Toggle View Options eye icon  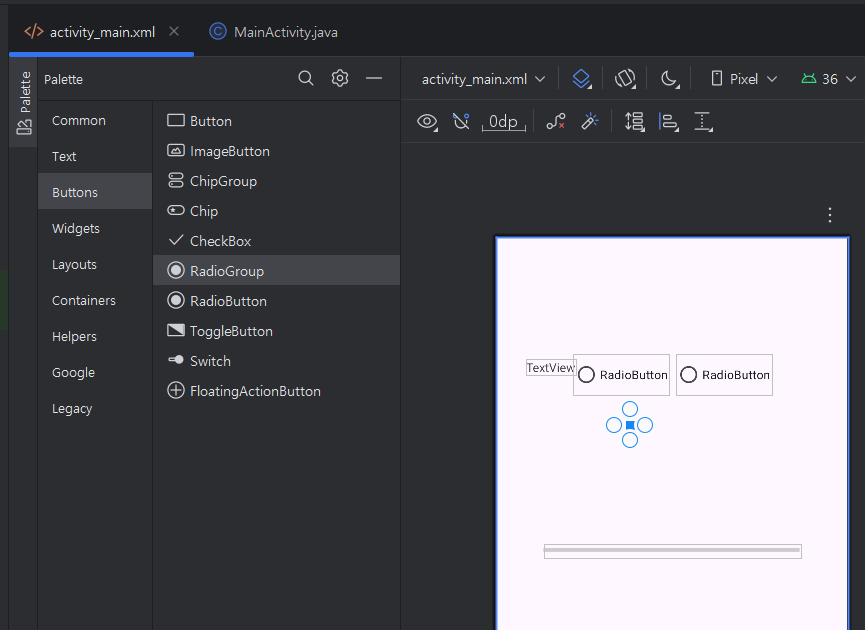(x=427, y=121)
